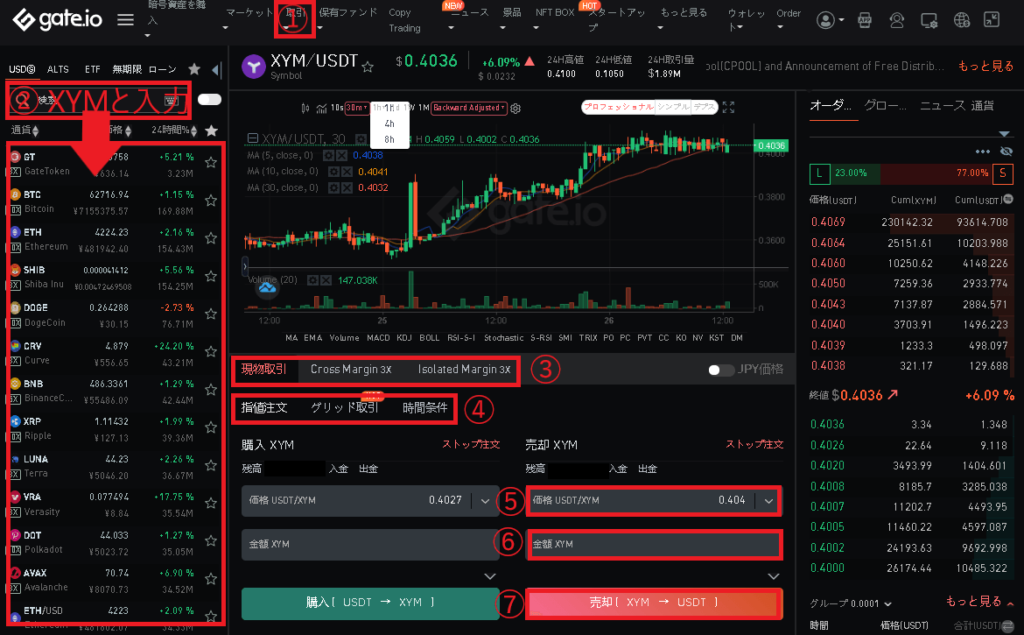
Task: Open Volume (20) indicator settings
Action: pyautogui.click(x=312, y=280)
